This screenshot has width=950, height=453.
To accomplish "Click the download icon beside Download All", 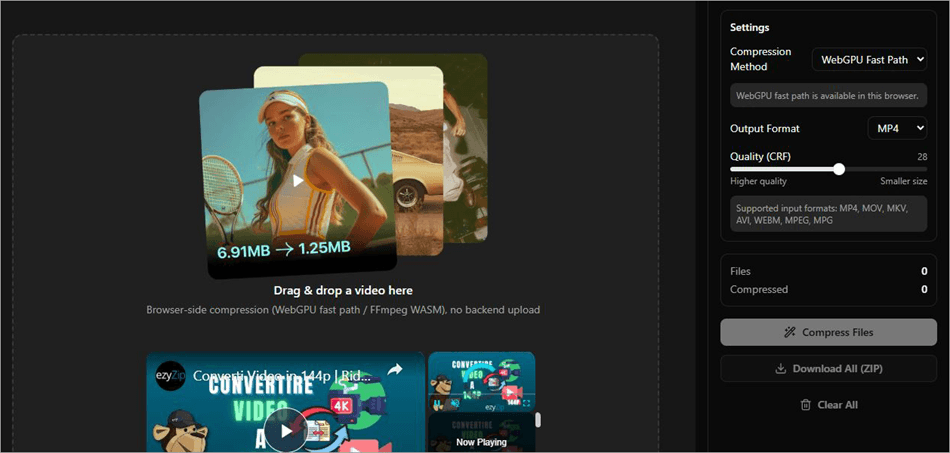I will click(780, 368).
